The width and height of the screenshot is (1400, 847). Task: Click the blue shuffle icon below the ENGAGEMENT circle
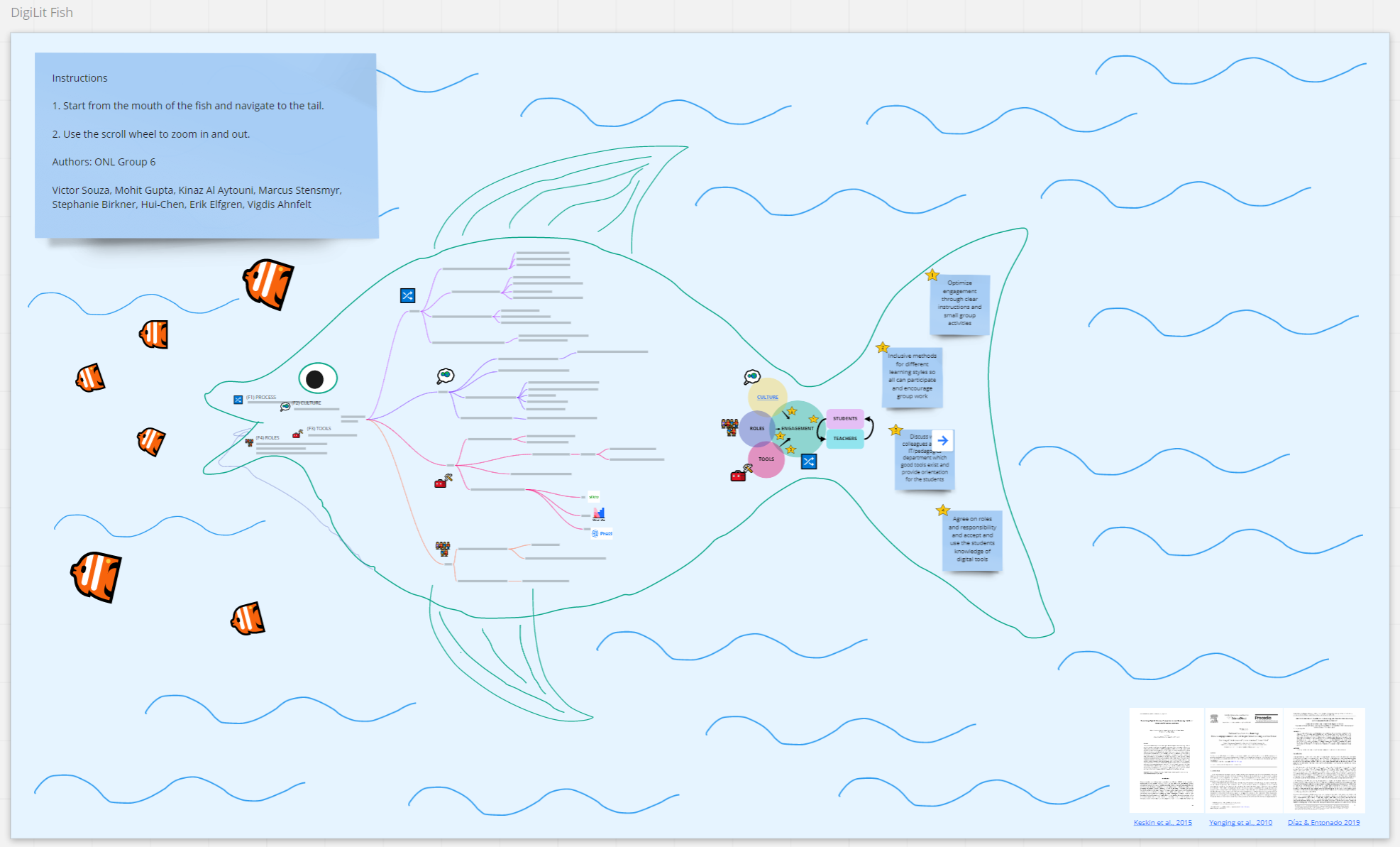809,461
